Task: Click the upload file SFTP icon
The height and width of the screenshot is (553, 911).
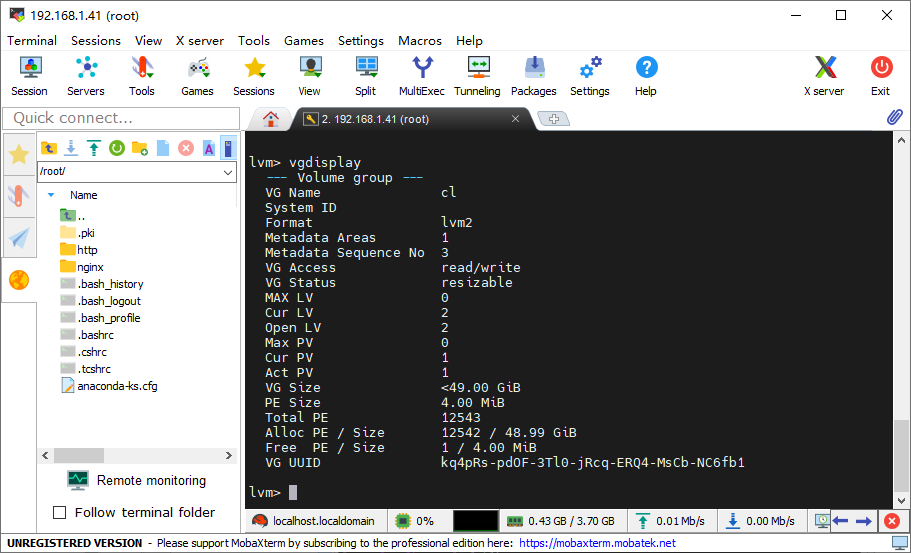Action: click(94, 149)
